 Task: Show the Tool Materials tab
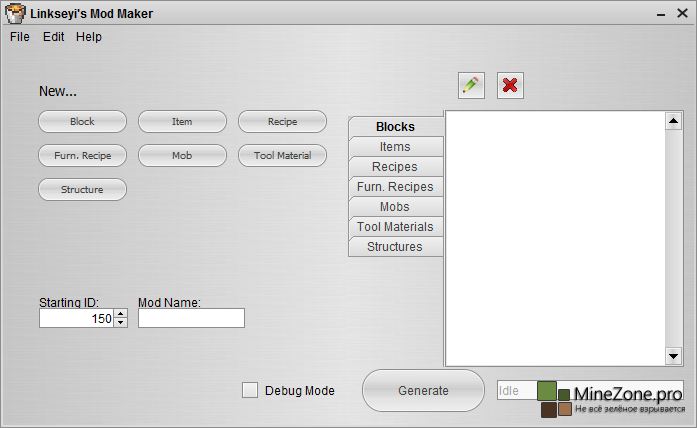click(395, 227)
